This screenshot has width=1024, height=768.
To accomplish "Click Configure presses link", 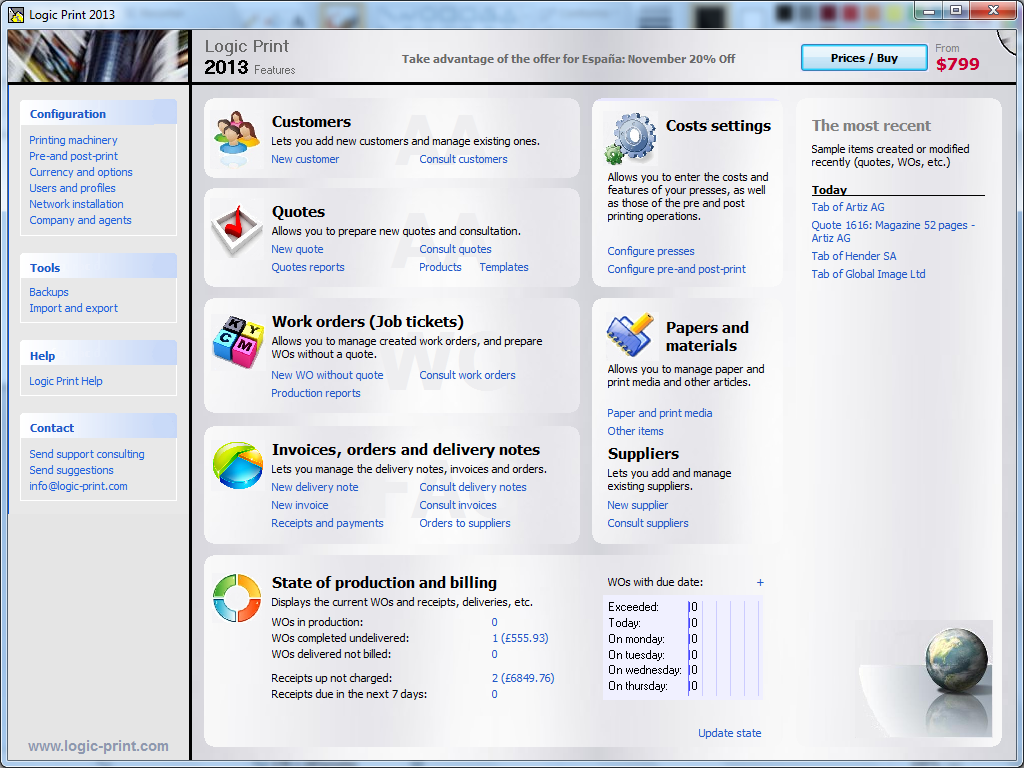I will 650,251.
